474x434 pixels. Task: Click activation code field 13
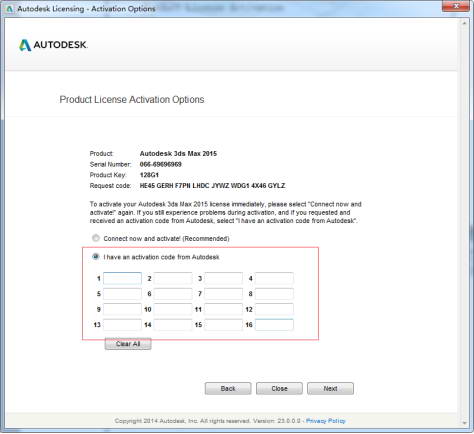pyautogui.click(x=122, y=325)
